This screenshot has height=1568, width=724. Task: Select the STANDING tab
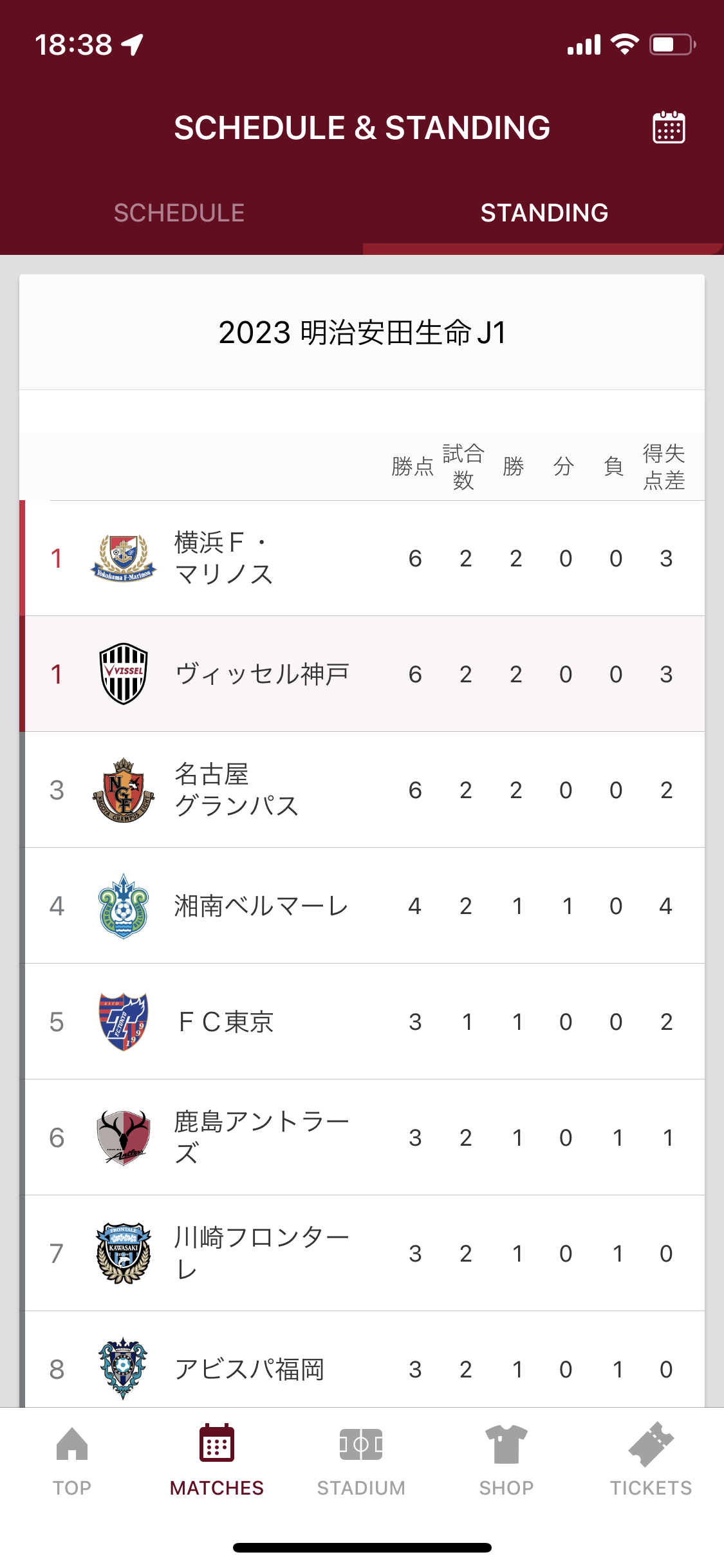pos(544,213)
